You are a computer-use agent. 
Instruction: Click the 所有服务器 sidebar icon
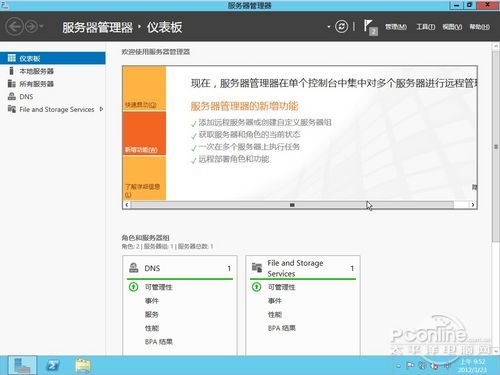click(12, 84)
